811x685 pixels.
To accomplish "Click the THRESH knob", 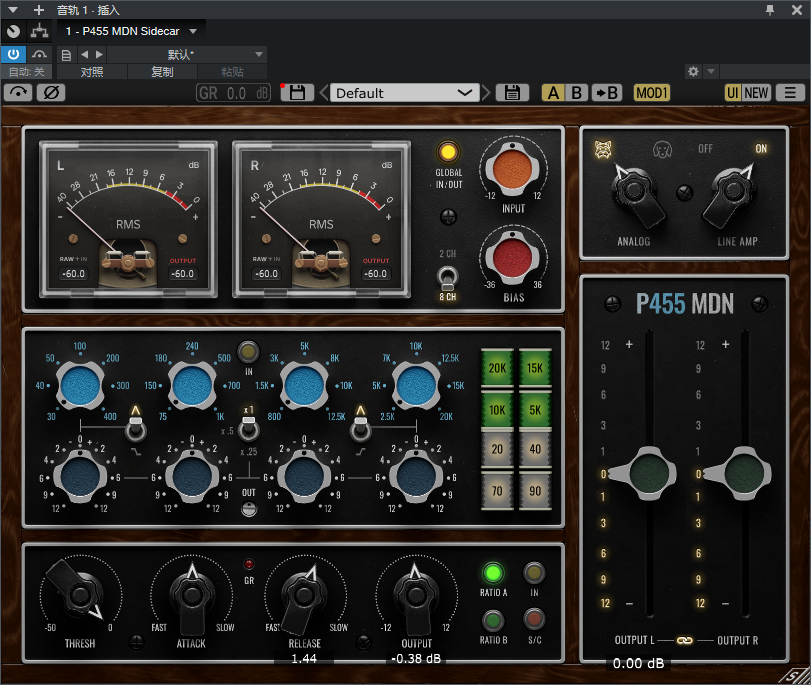I will (80, 595).
